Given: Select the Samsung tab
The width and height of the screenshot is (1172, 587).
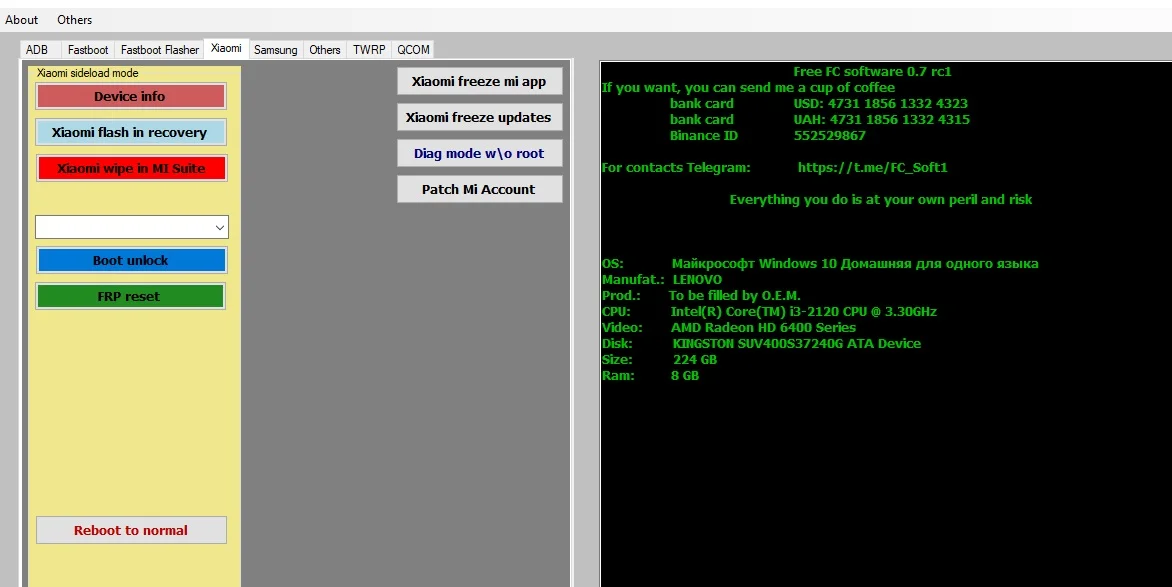Looking at the screenshot, I should point(275,50).
